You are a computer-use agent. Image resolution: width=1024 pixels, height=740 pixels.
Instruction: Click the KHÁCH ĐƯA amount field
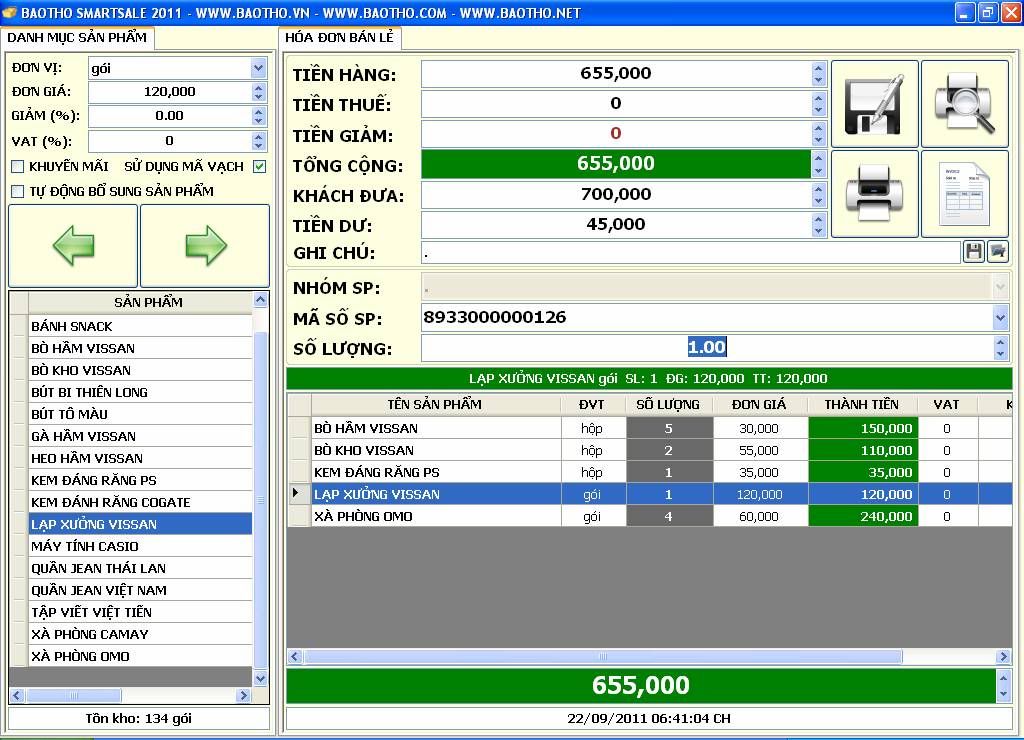coord(615,194)
